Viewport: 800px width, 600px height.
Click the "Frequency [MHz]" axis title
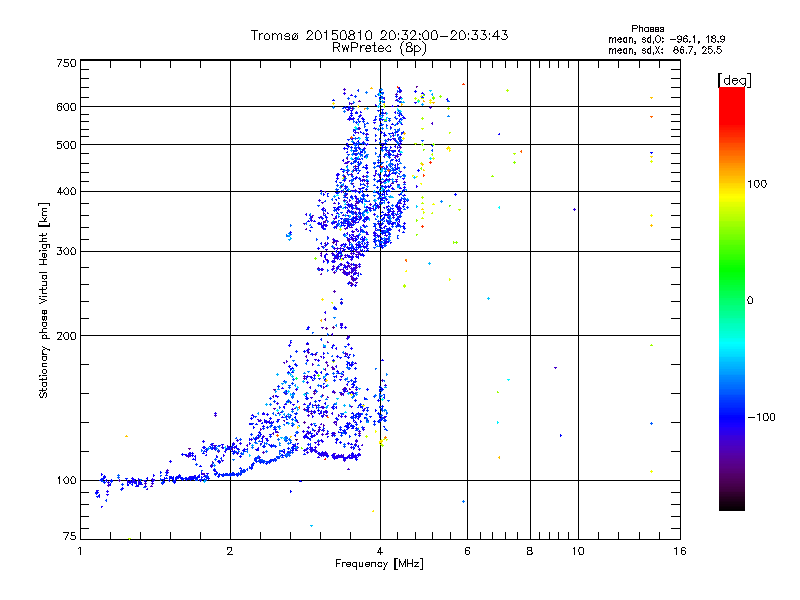pos(379,564)
